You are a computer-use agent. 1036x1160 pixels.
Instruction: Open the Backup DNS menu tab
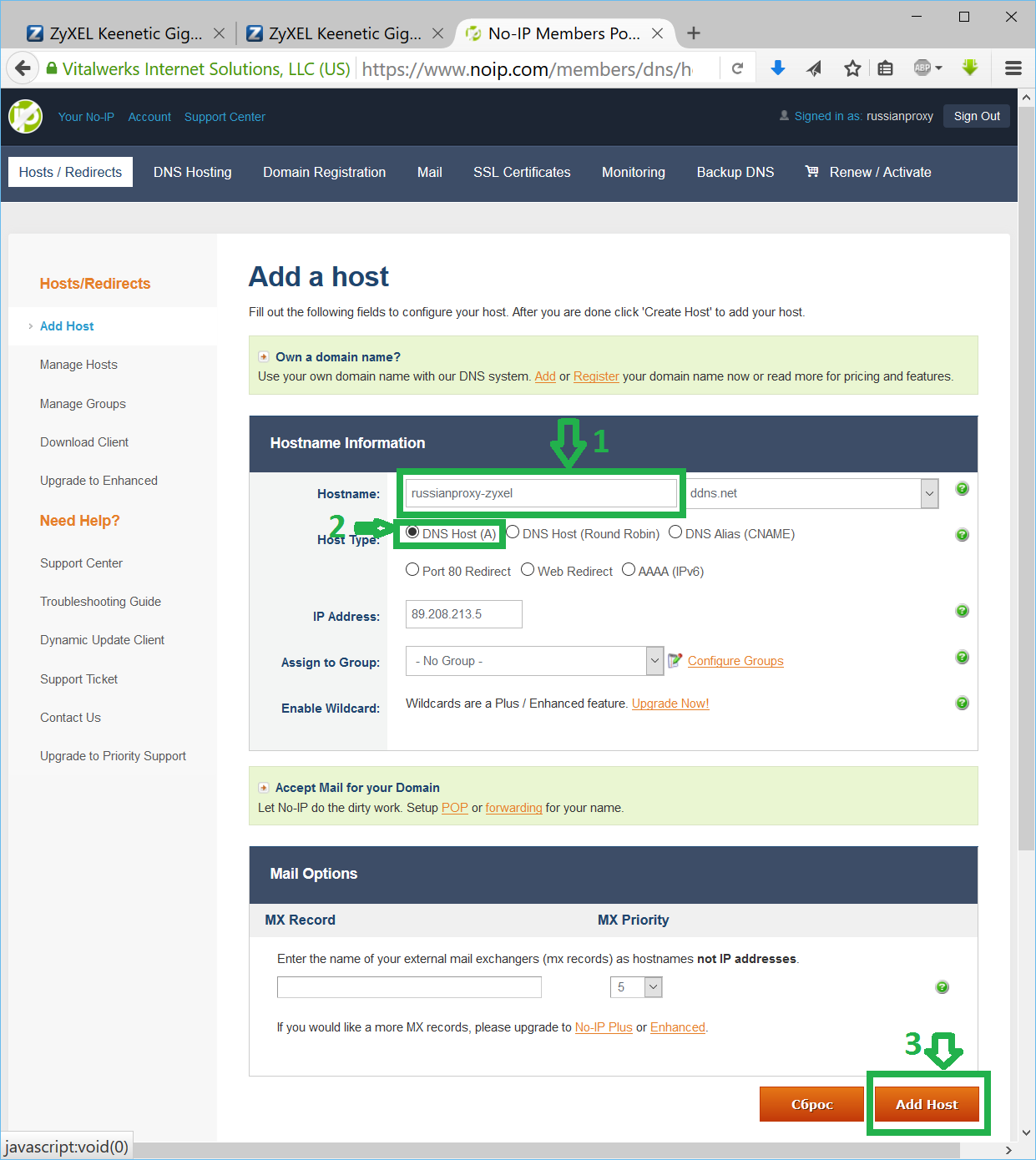(735, 172)
